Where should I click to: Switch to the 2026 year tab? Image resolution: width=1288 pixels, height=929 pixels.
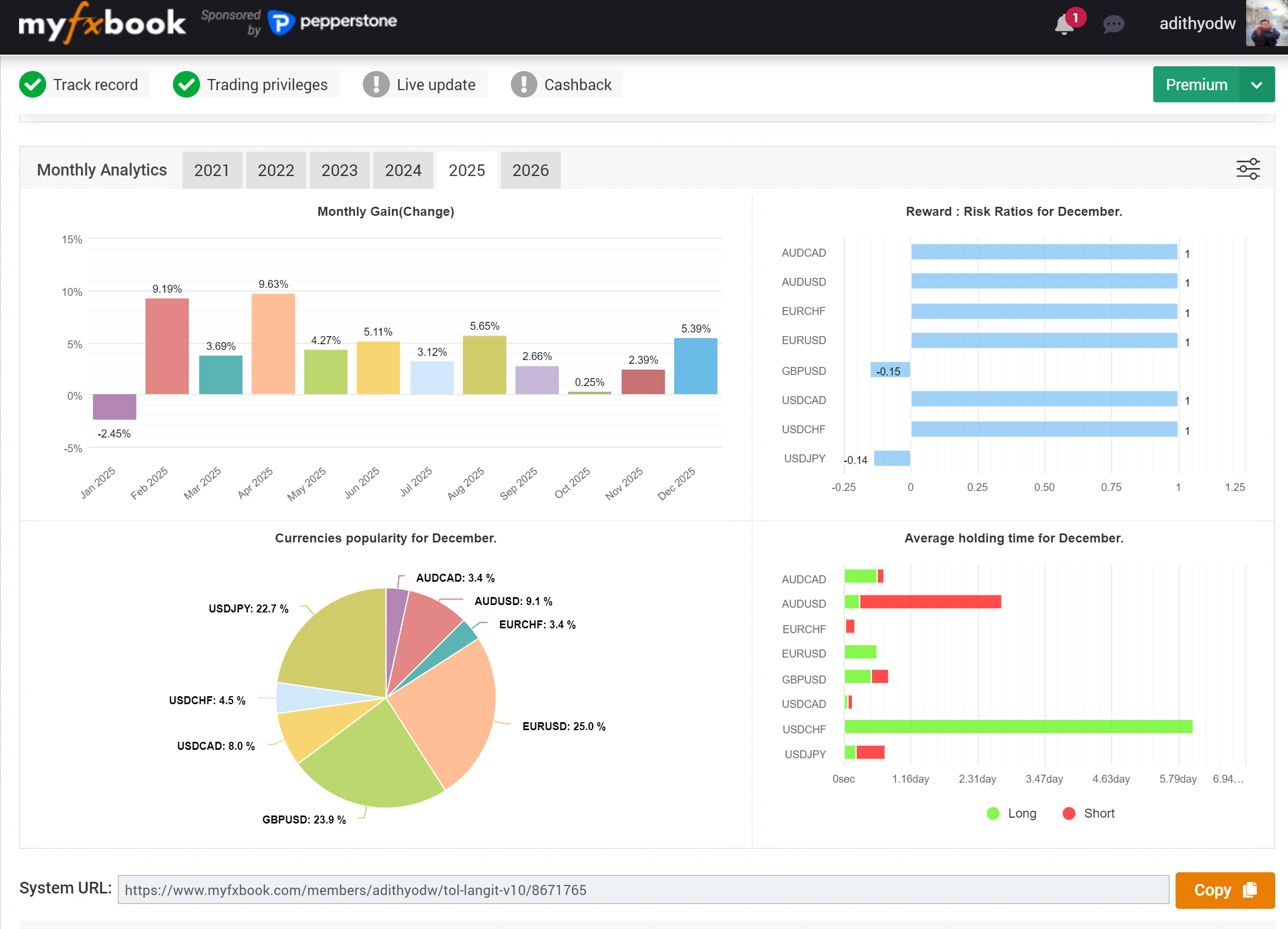[x=530, y=170]
